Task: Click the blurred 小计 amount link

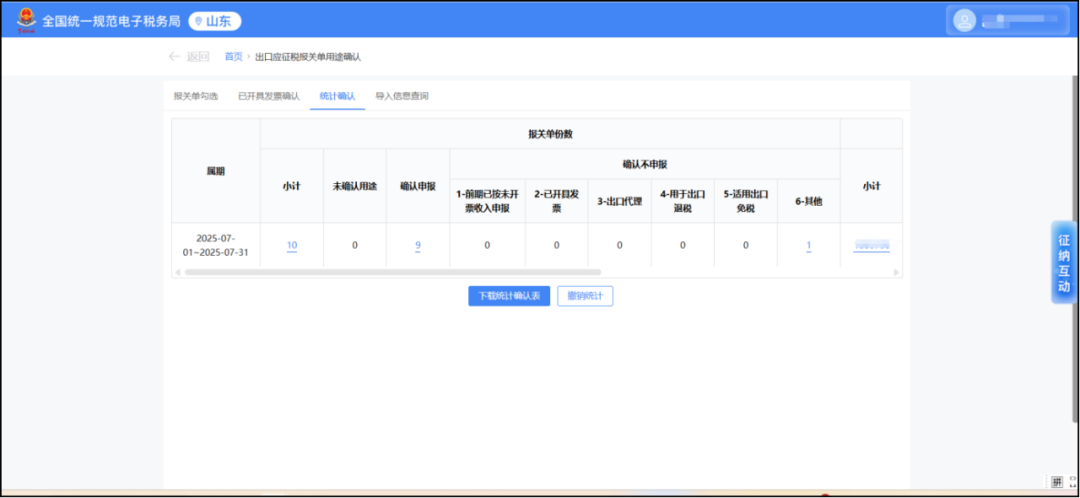Action: point(871,245)
